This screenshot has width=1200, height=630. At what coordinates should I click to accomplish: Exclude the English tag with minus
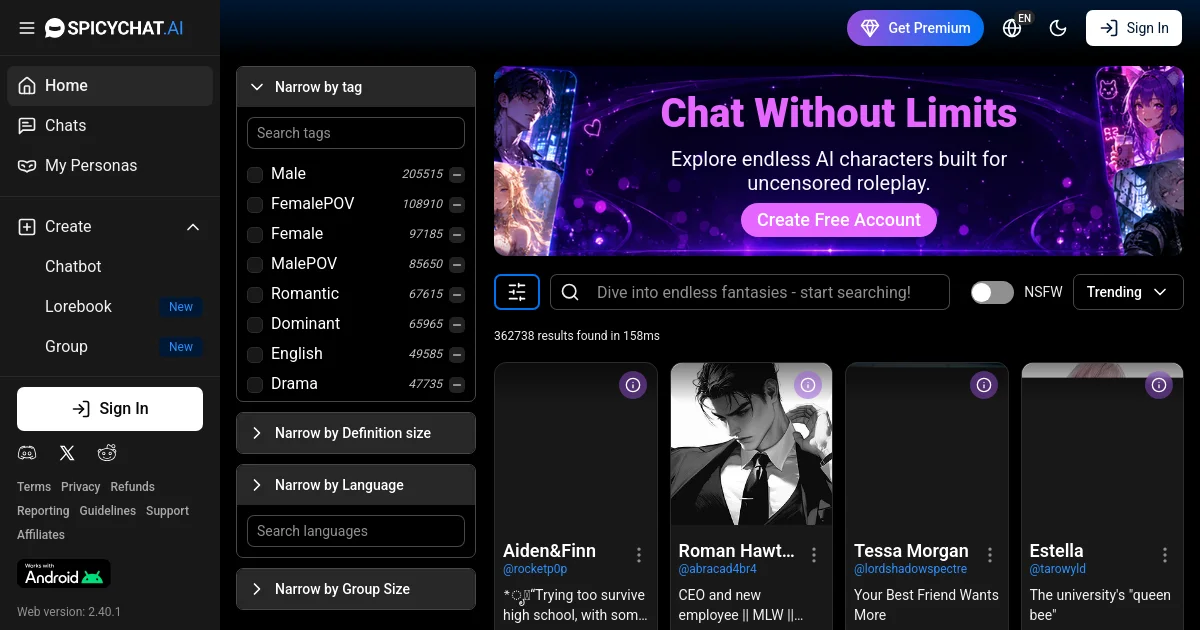pyautogui.click(x=457, y=355)
